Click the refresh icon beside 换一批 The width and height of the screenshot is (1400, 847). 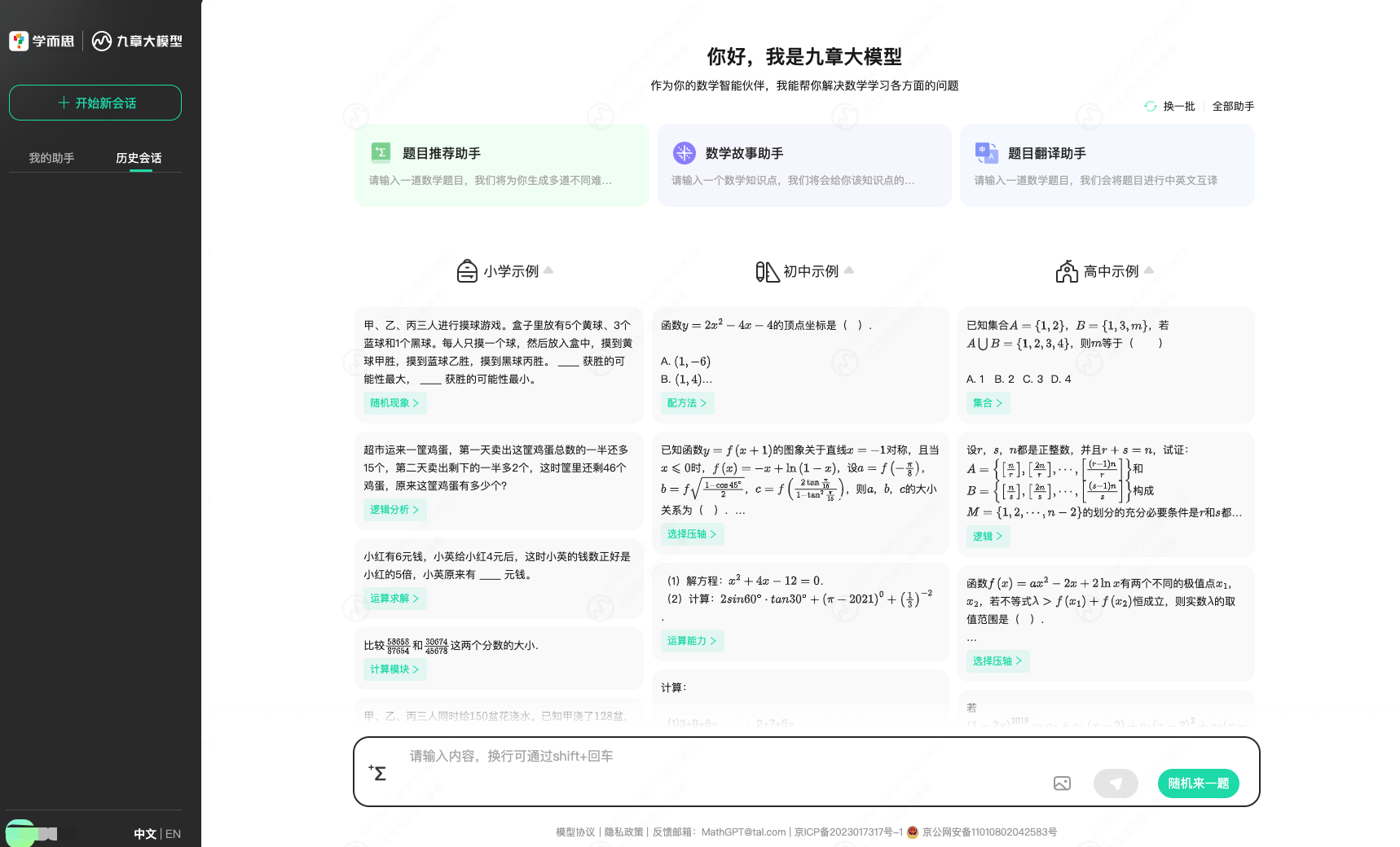[1151, 107]
